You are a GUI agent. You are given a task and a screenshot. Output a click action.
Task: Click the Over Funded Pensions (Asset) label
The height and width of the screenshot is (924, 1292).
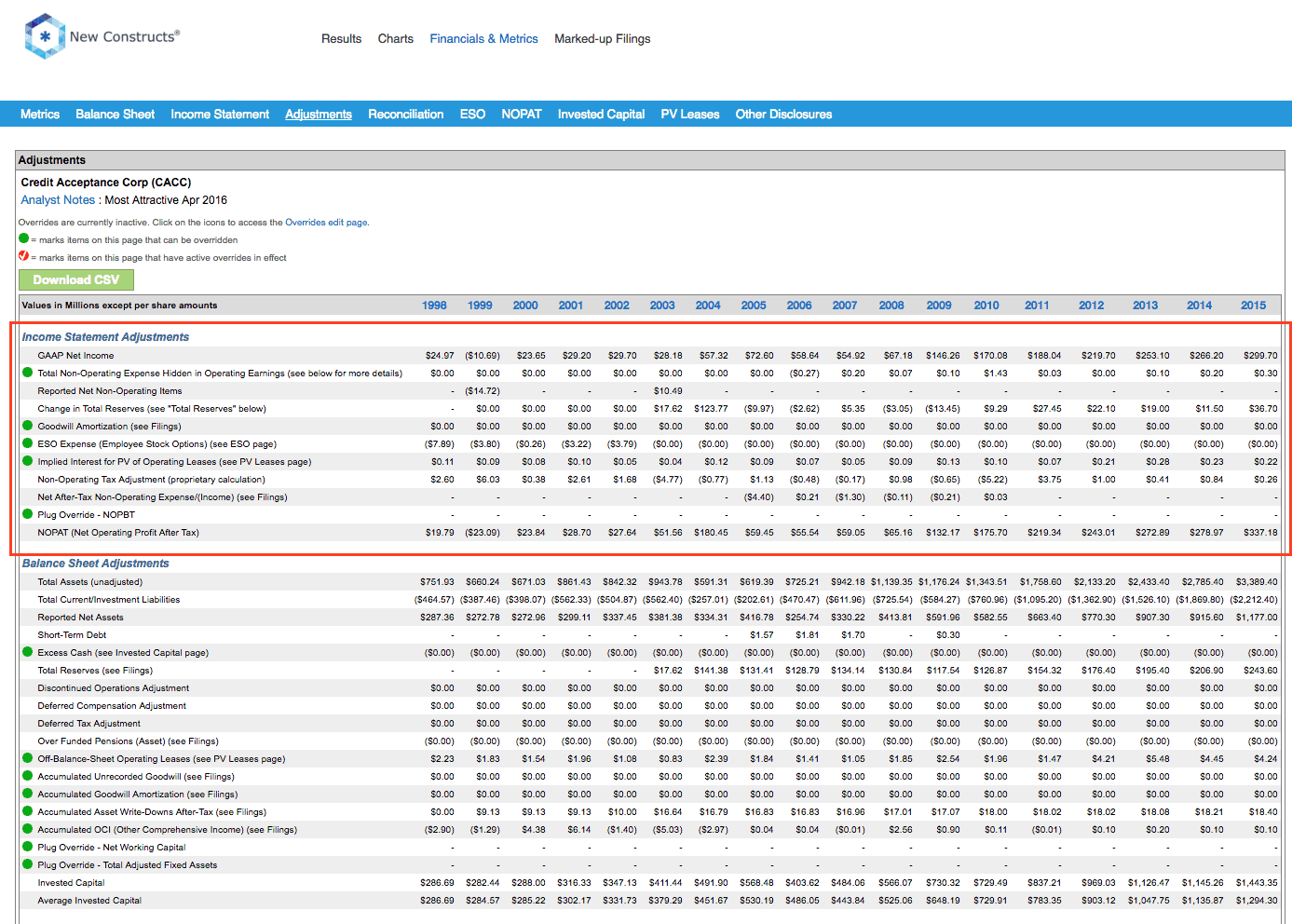(x=128, y=741)
